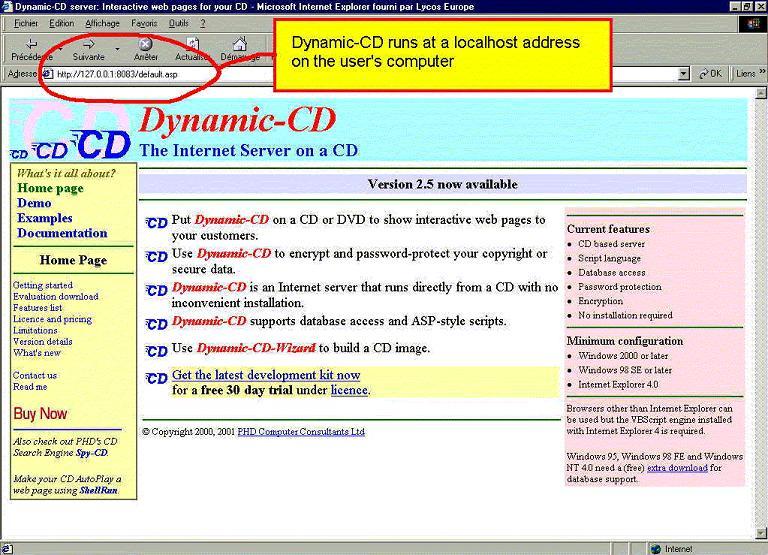Open the Demo sidebar link
This screenshot has height=555, width=768.
tap(34, 203)
